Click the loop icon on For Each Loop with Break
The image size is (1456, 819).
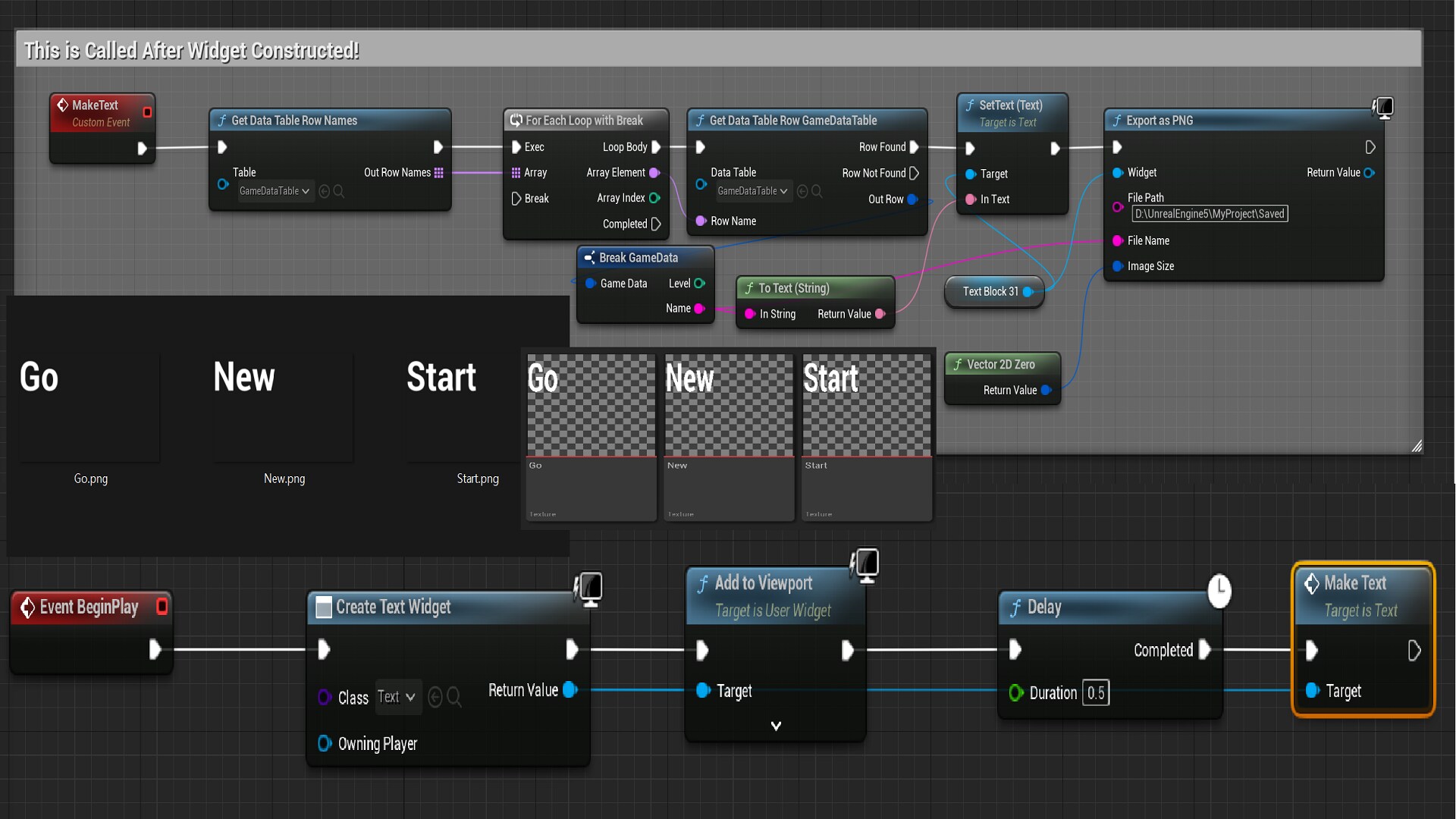pyautogui.click(x=517, y=120)
